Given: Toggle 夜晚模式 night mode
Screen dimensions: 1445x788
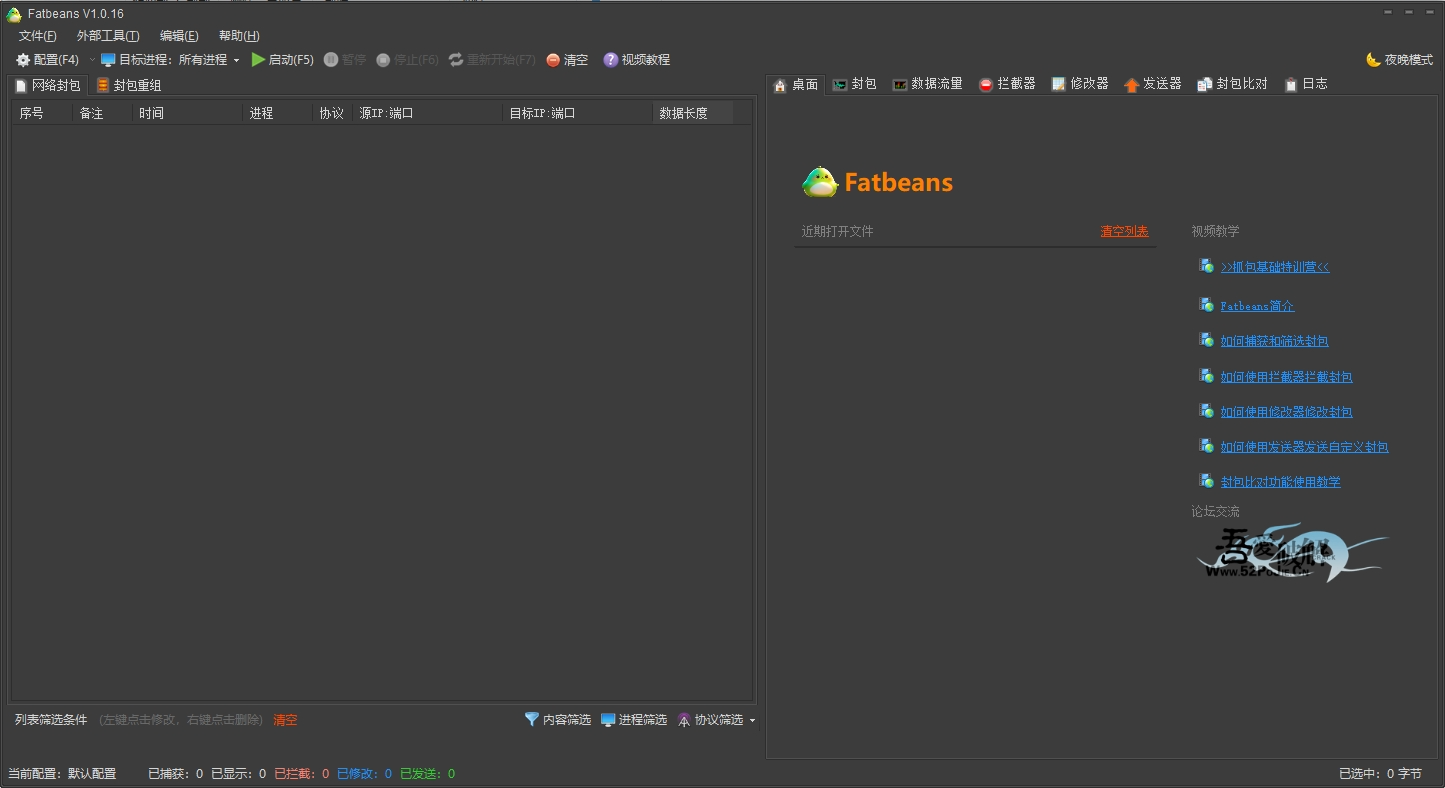Looking at the screenshot, I should click(1399, 60).
